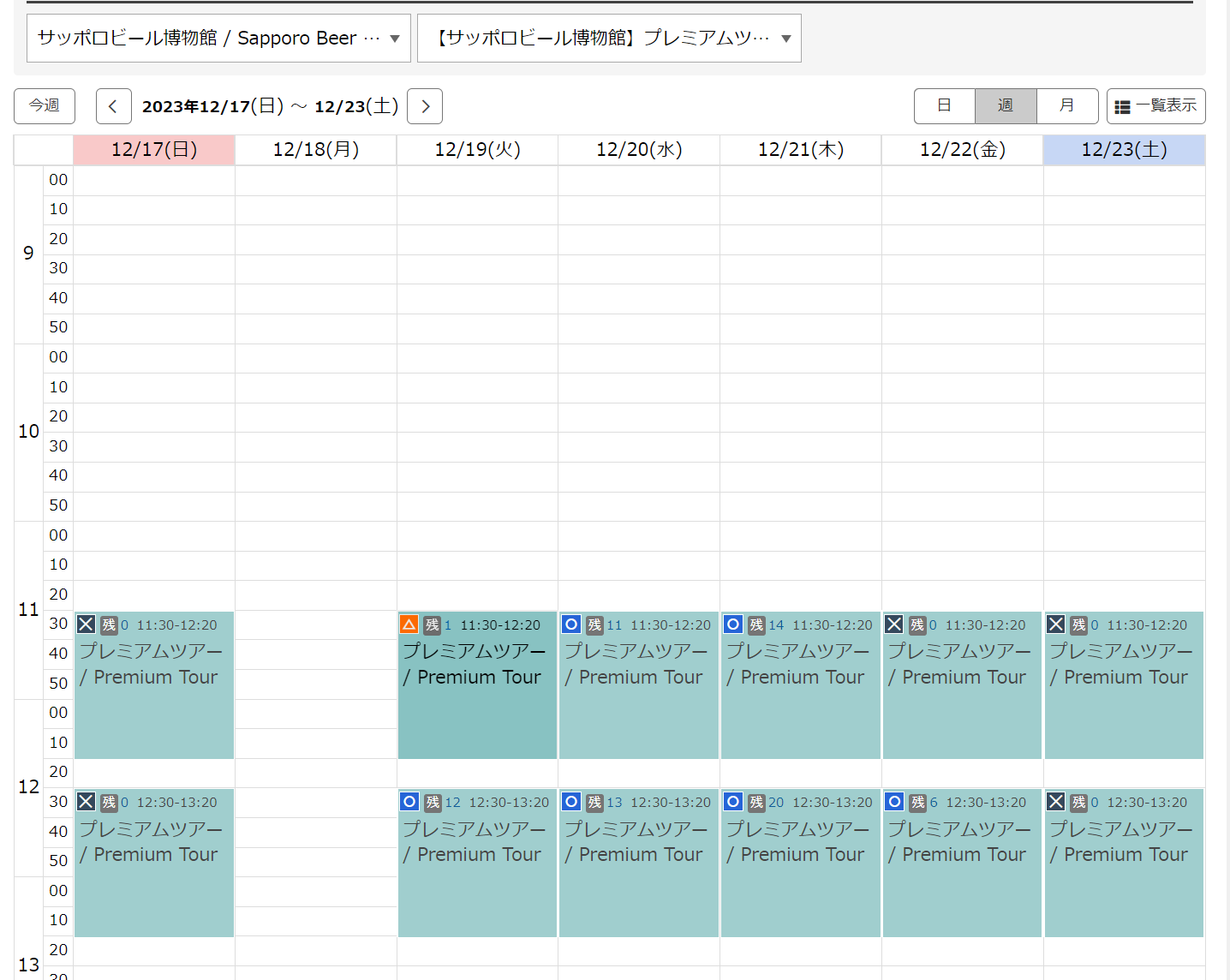Click available circle icon on 12/22 12:30 tour
Viewport: 1230px width, 980px height.
tap(894, 802)
